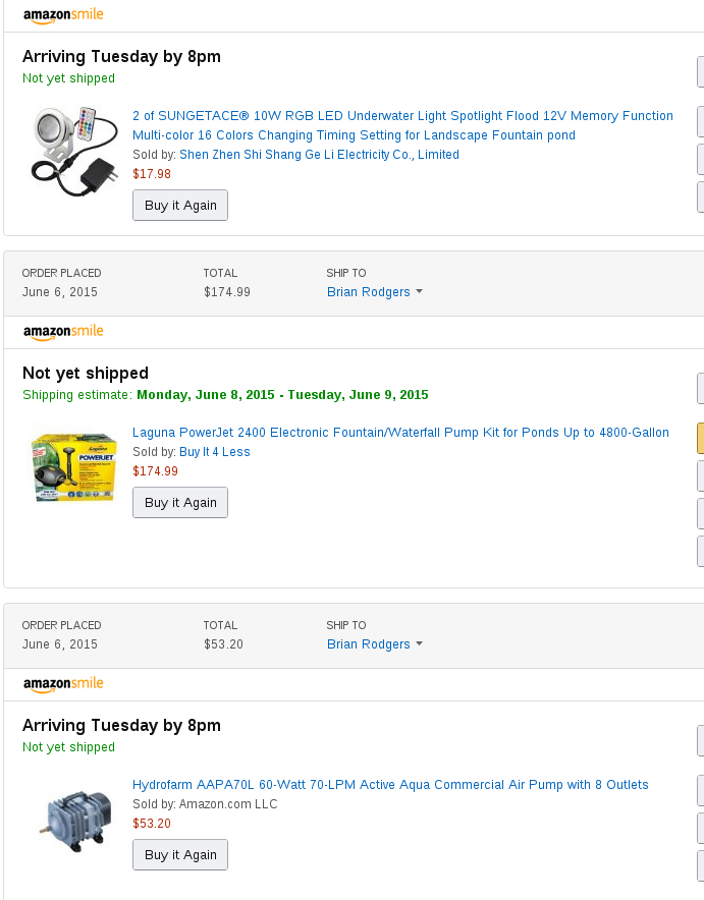This screenshot has width=704, height=900.
Task: Click the Hydrofarm air pump thumbnail
Action: pos(74,813)
